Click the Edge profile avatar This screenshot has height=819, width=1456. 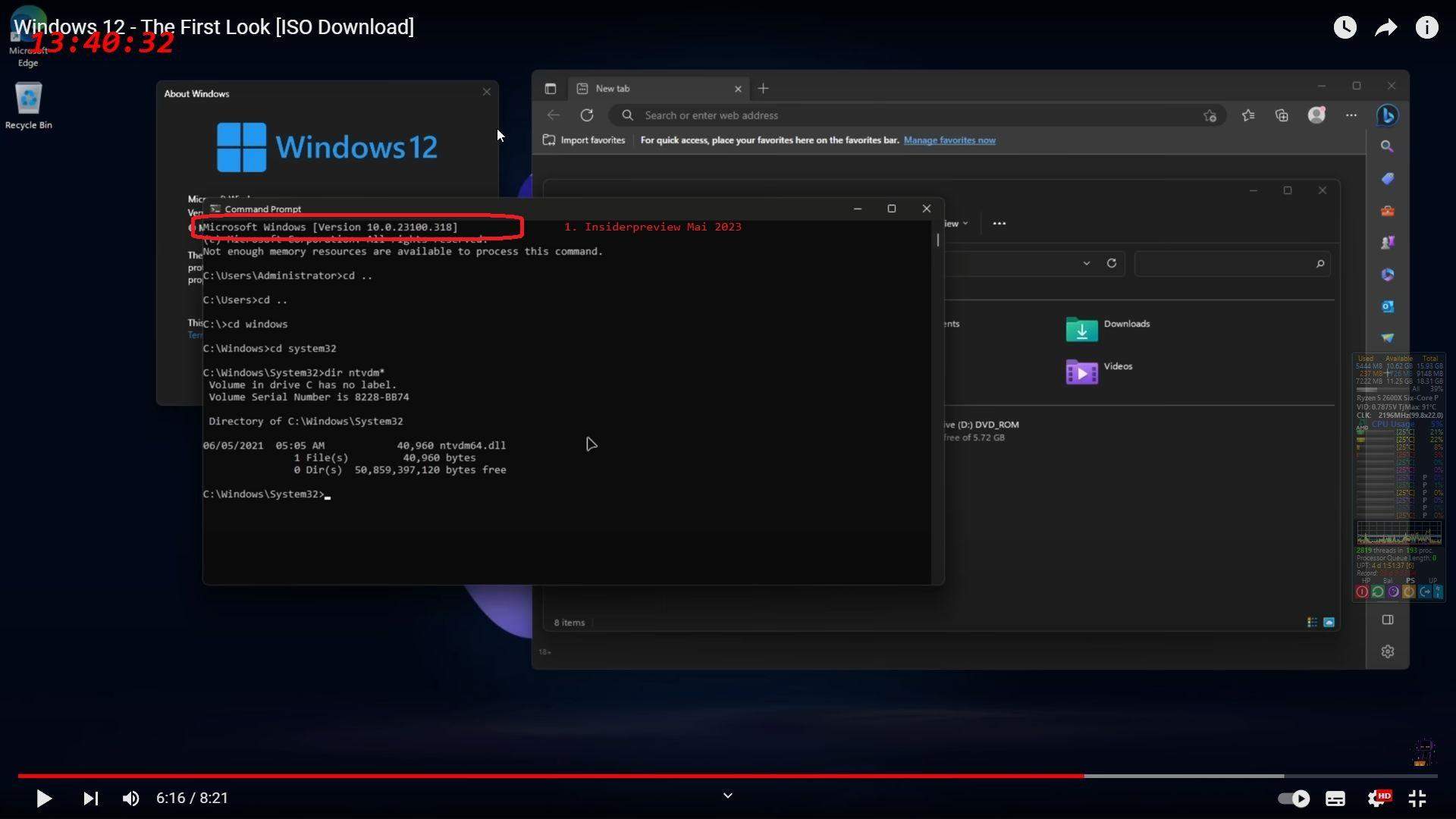coord(1317,115)
